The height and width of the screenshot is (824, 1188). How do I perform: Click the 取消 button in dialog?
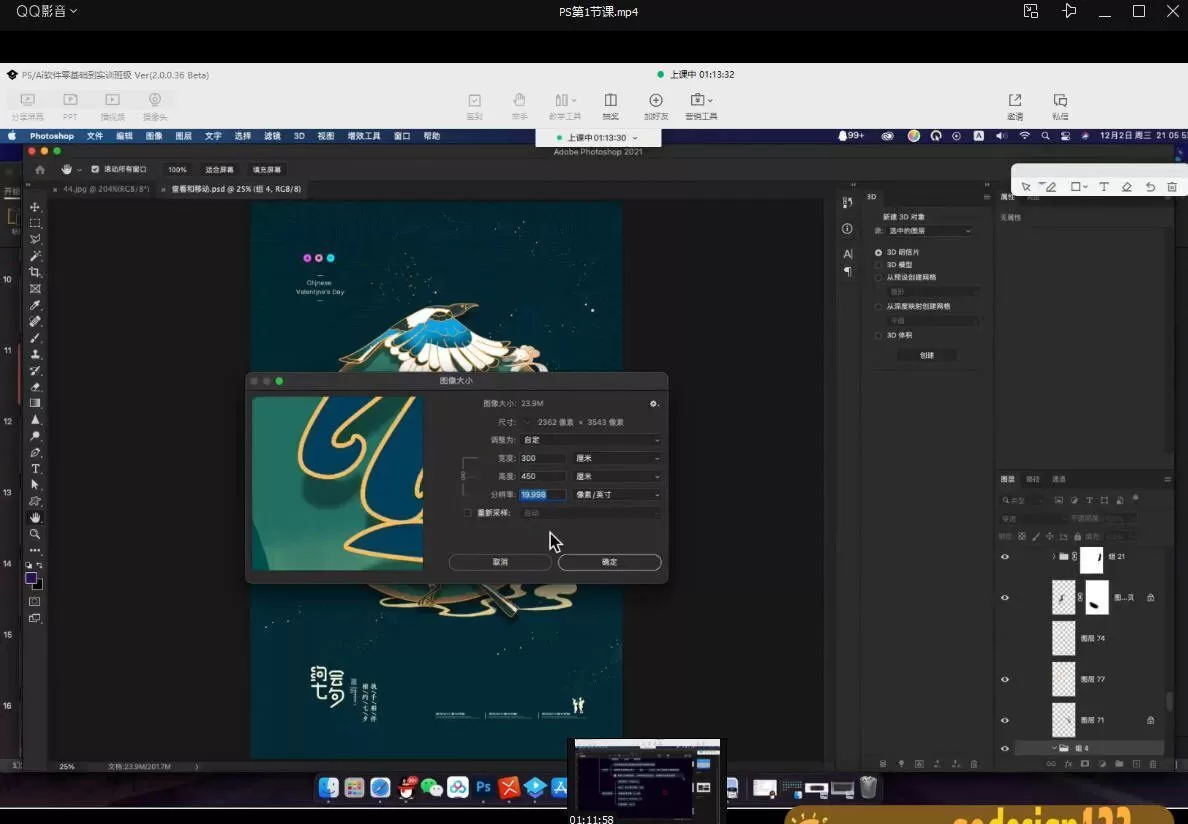(x=500, y=563)
